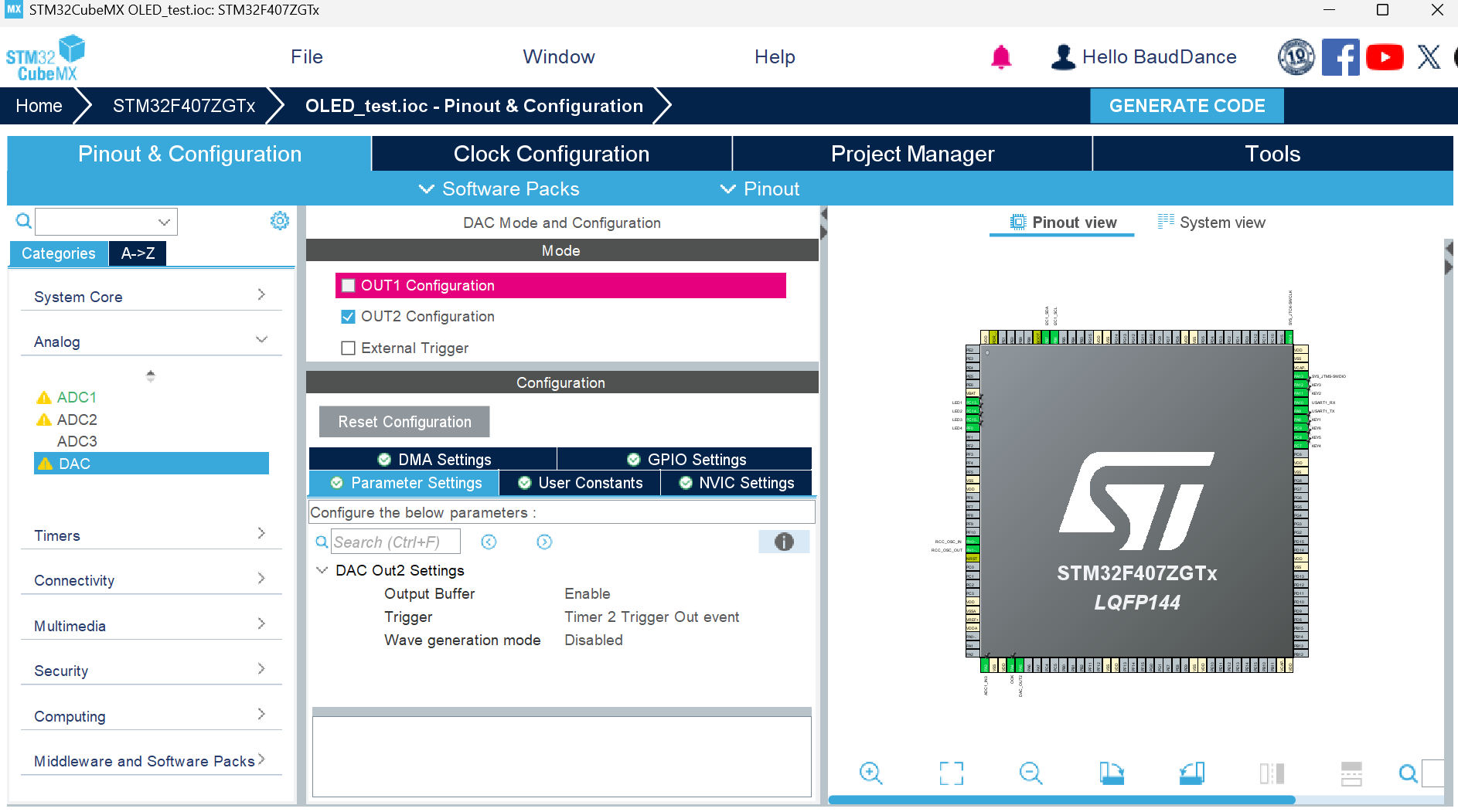Go to the Home breadcrumb
Image resolution: width=1458 pixels, height=812 pixels.
pos(39,106)
